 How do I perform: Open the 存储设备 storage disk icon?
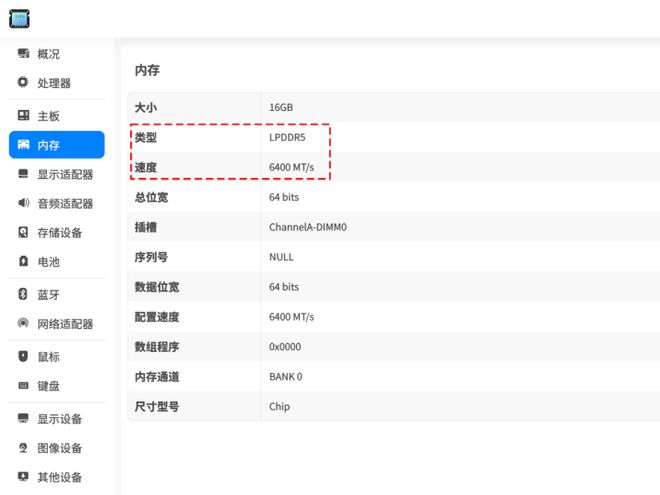(x=23, y=232)
